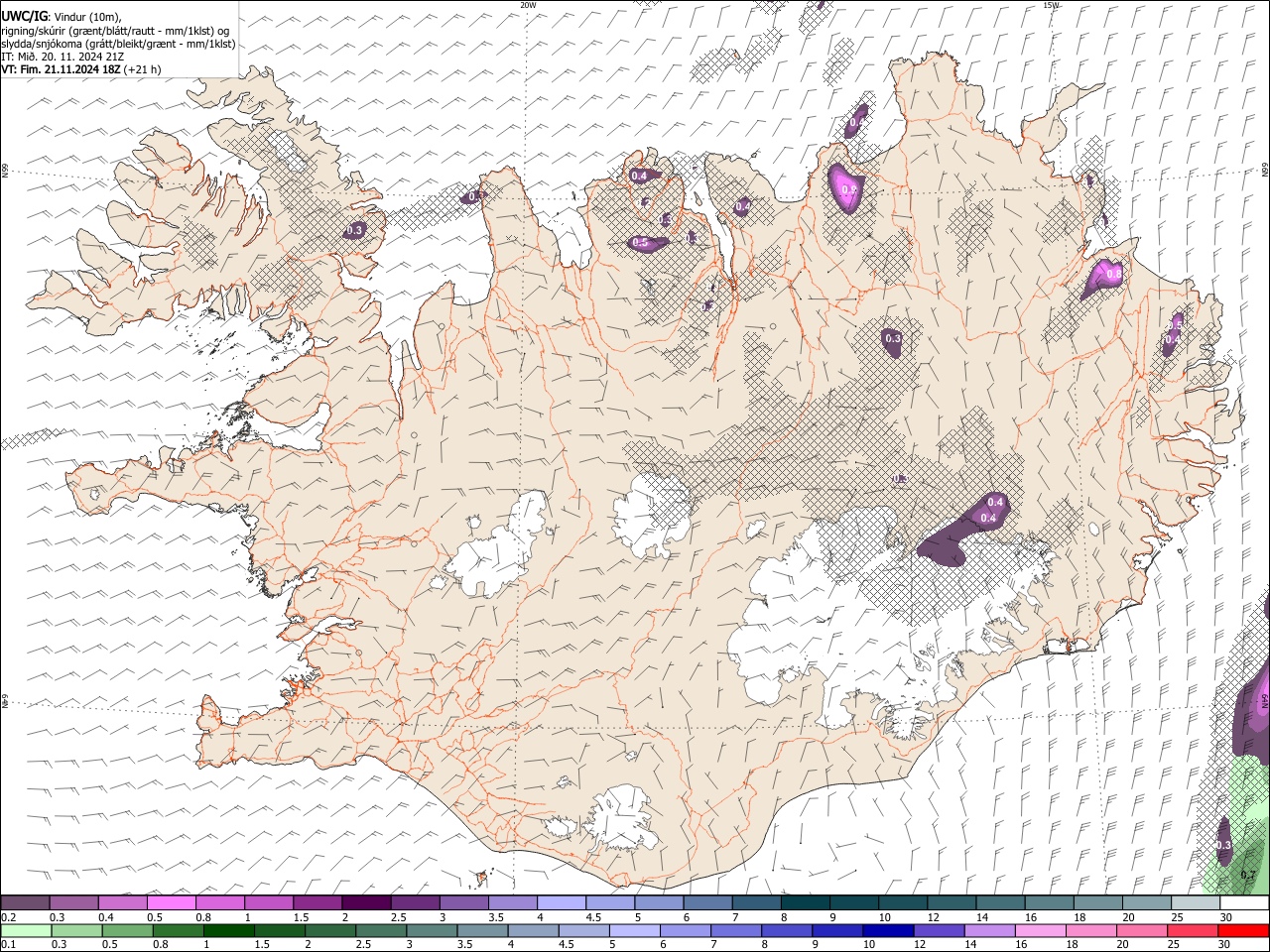Click the '0.1' label under the rain legend

point(9,945)
